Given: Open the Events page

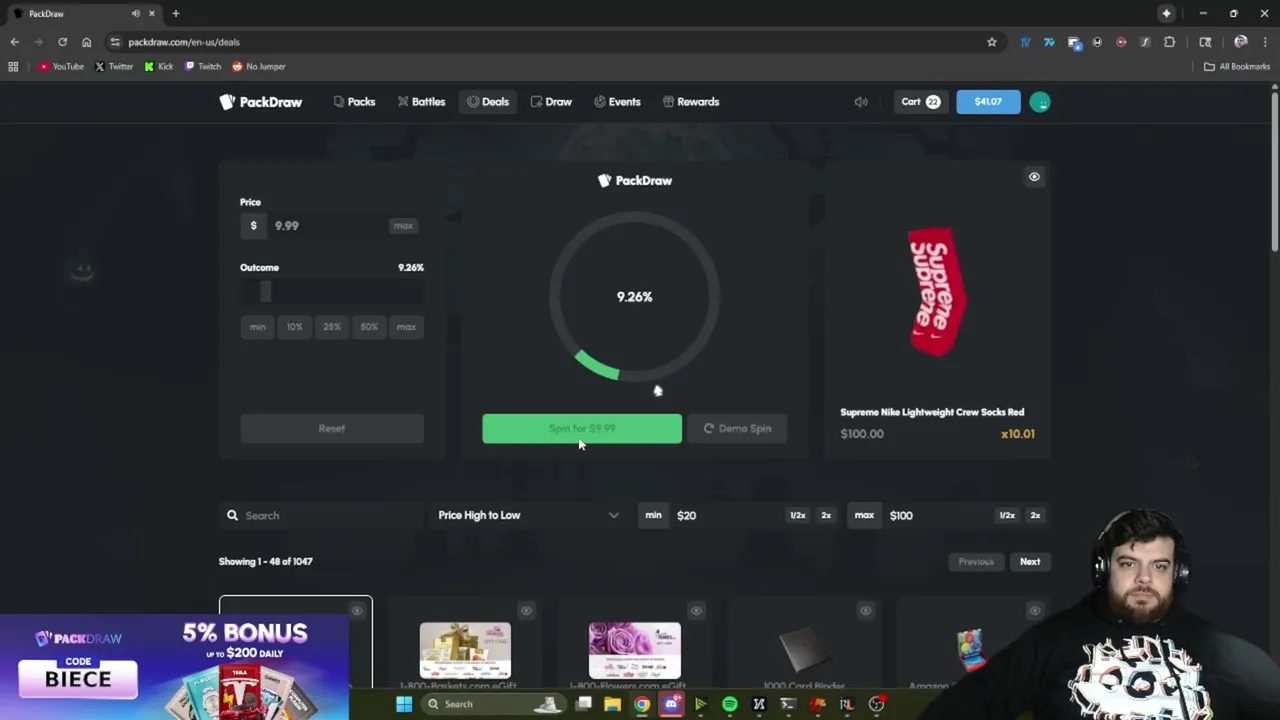Looking at the screenshot, I should click(x=617, y=102).
